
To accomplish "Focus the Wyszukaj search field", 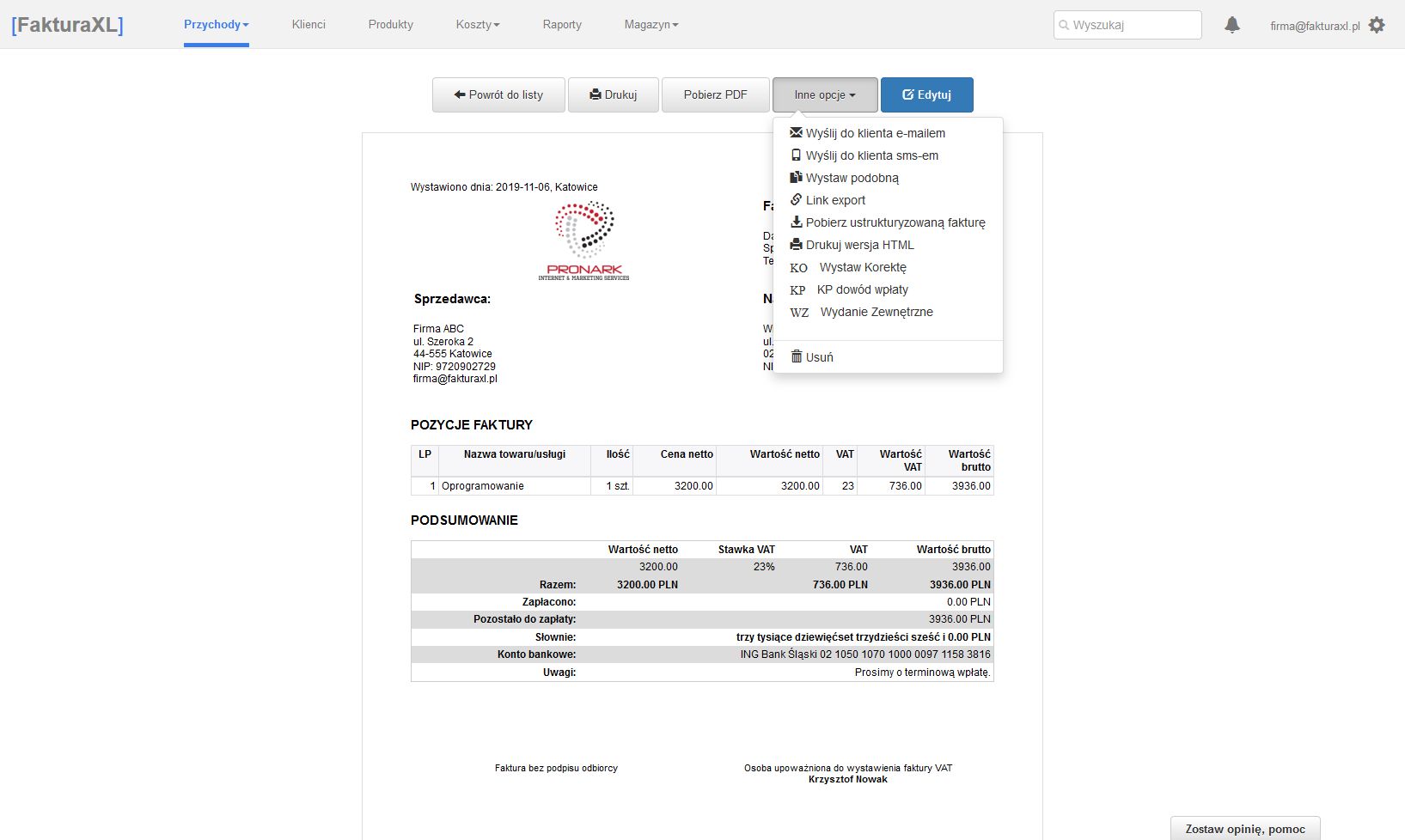I will pyautogui.click(x=1127, y=25).
